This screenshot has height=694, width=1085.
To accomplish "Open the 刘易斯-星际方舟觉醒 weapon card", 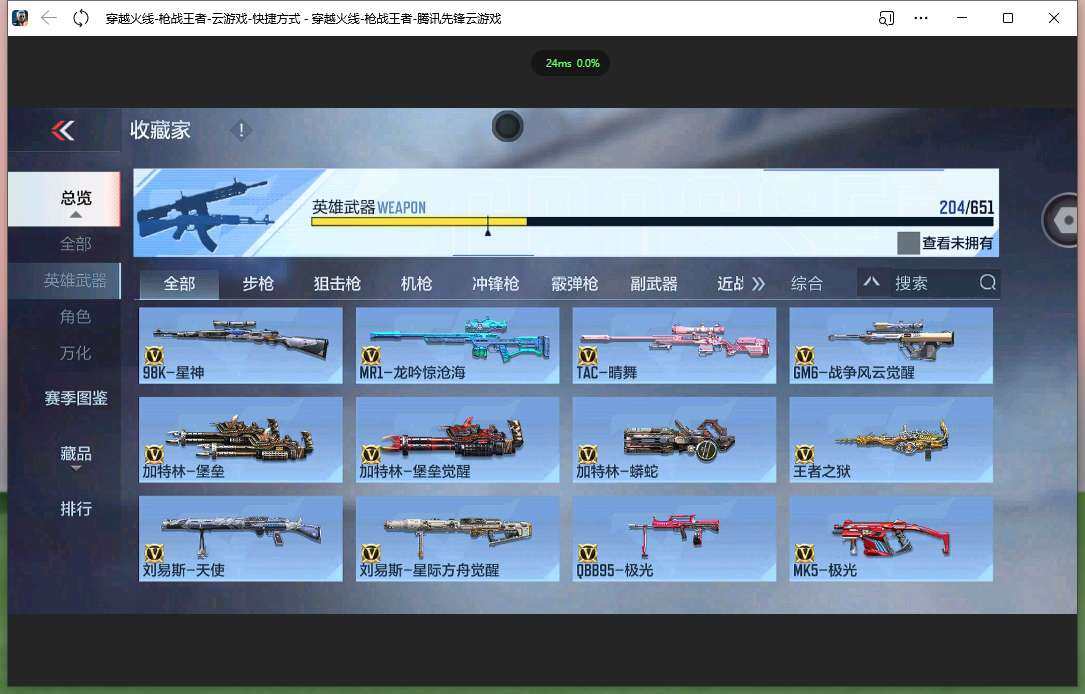I will click(x=457, y=538).
